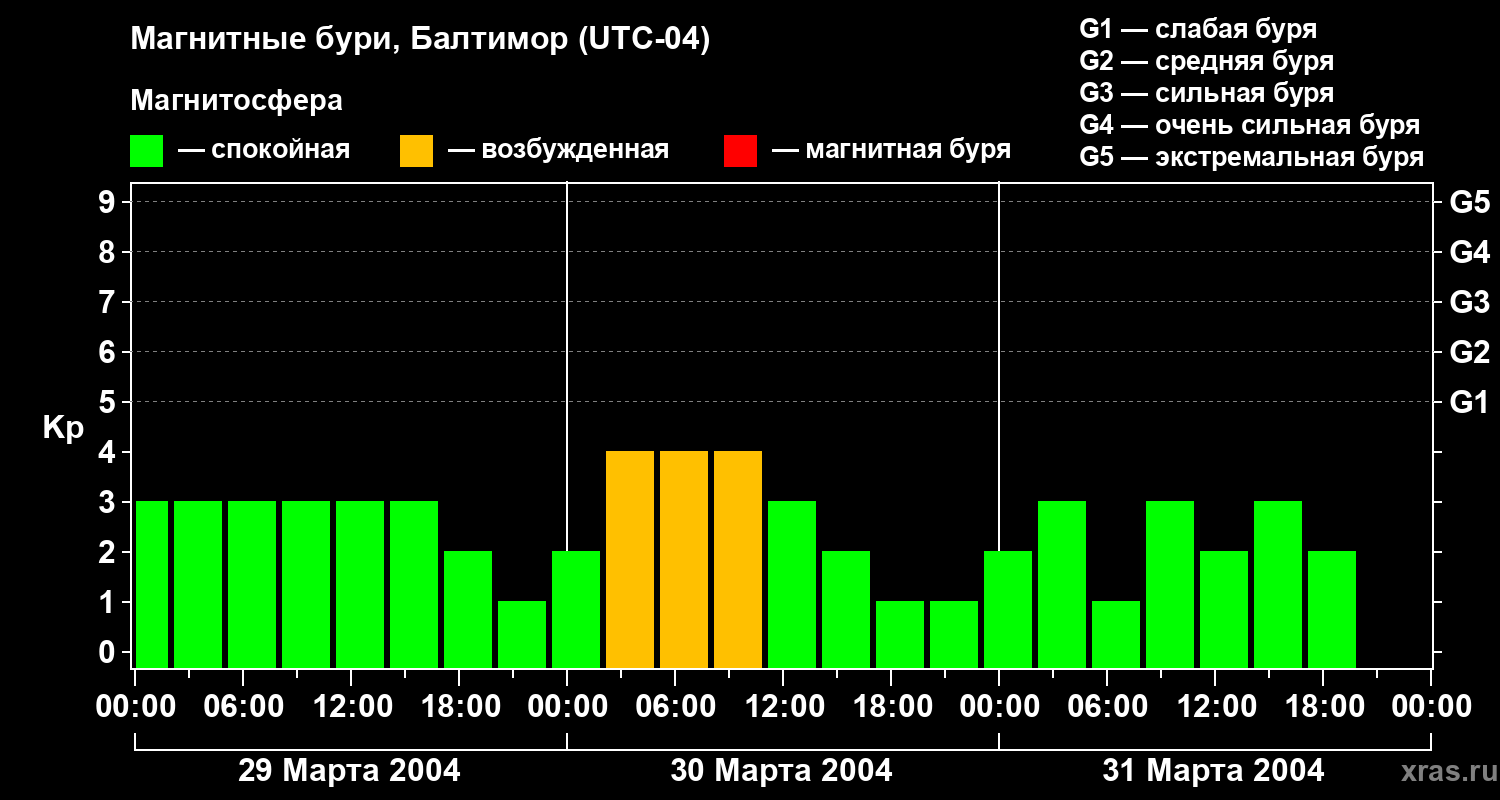Click the only Kp 1 bar on 29 Марта
The image size is (1500, 800).
point(522,634)
